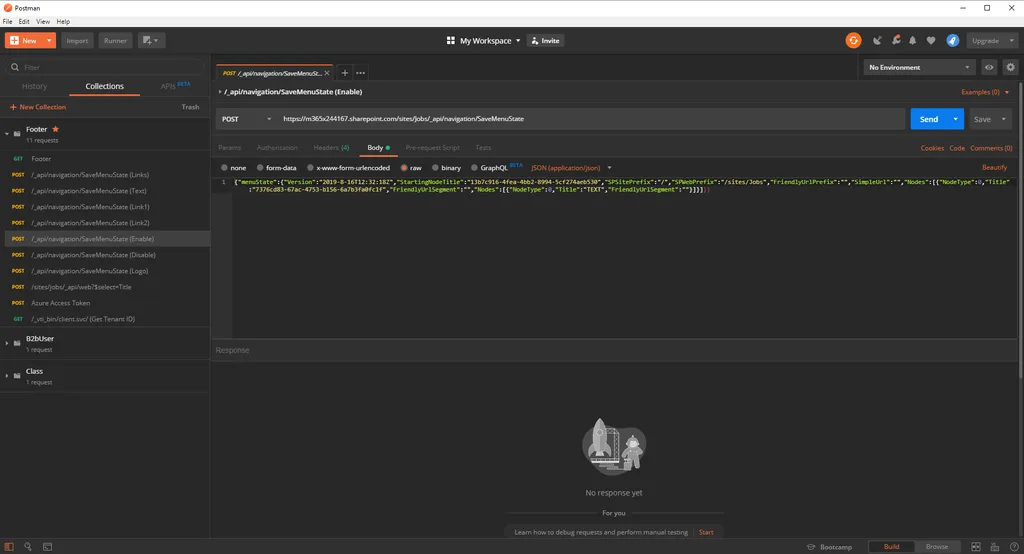Viewport: 1024px width, 554px height.
Task: Click the blue Send button
Action: point(929,119)
